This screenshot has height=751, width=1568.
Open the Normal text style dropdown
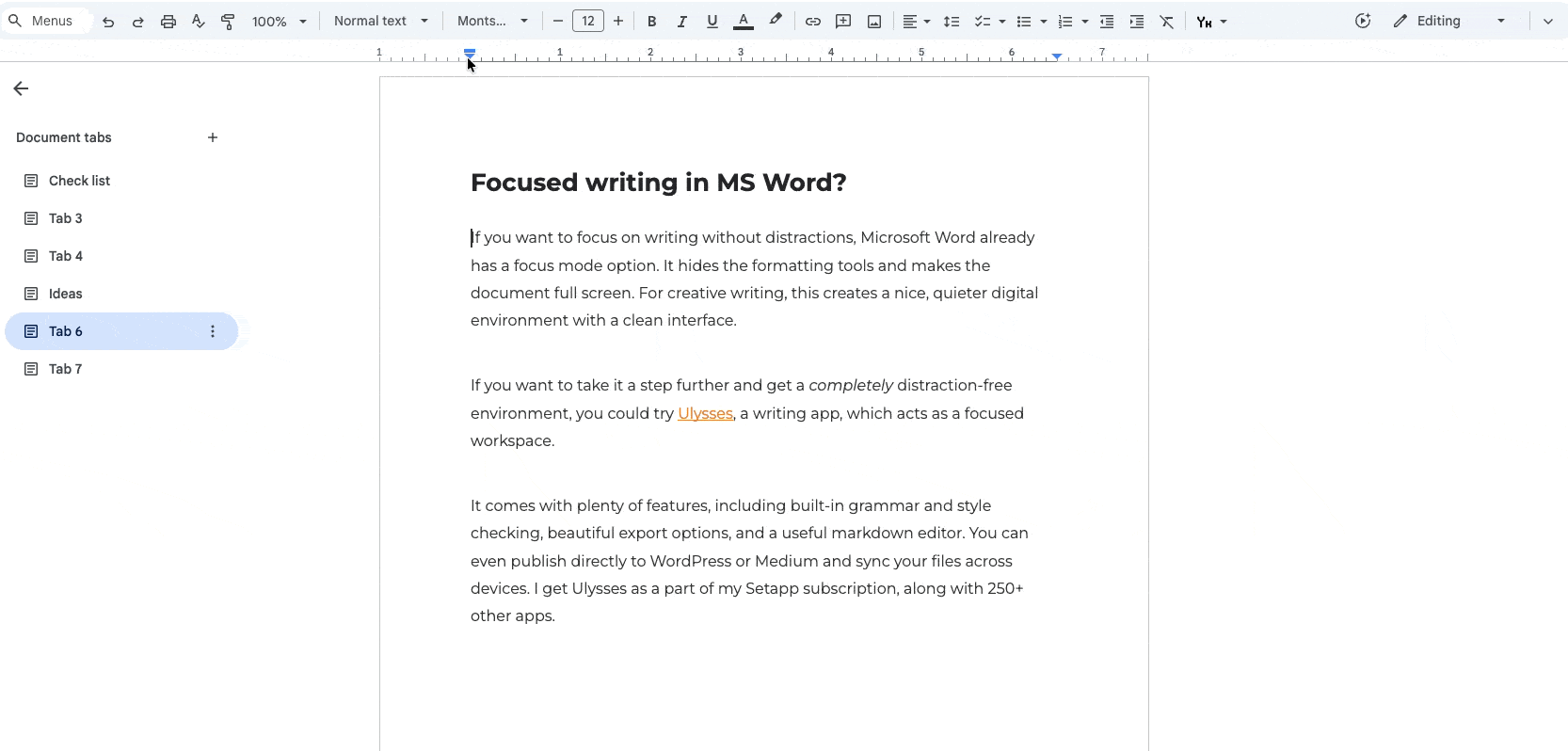(x=381, y=21)
